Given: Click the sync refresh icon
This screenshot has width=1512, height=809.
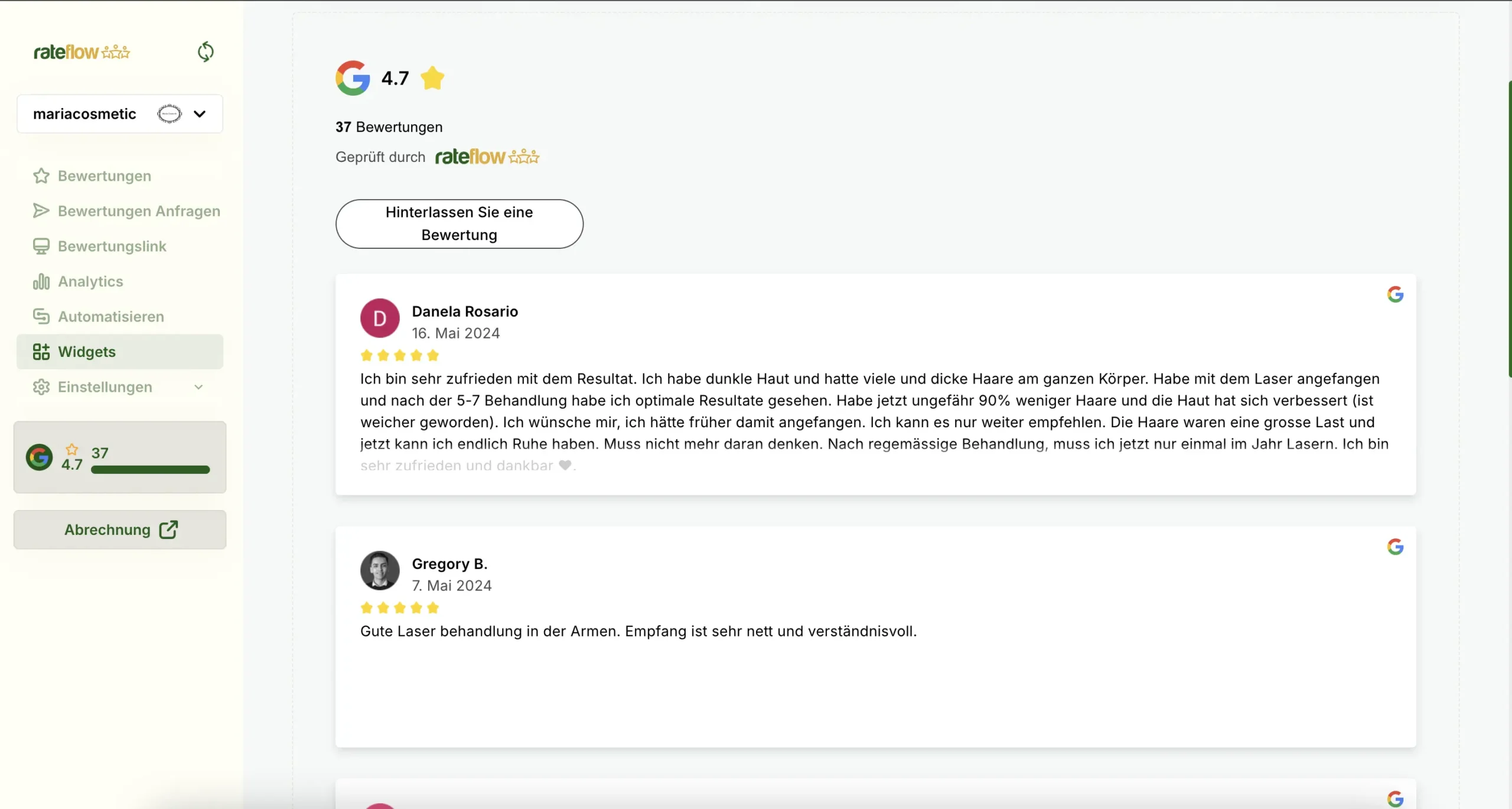Looking at the screenshot, I should (205, 52).
